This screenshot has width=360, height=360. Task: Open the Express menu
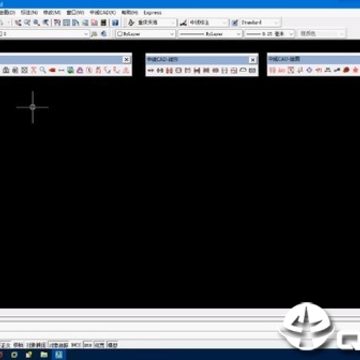(x=153, y=13)
